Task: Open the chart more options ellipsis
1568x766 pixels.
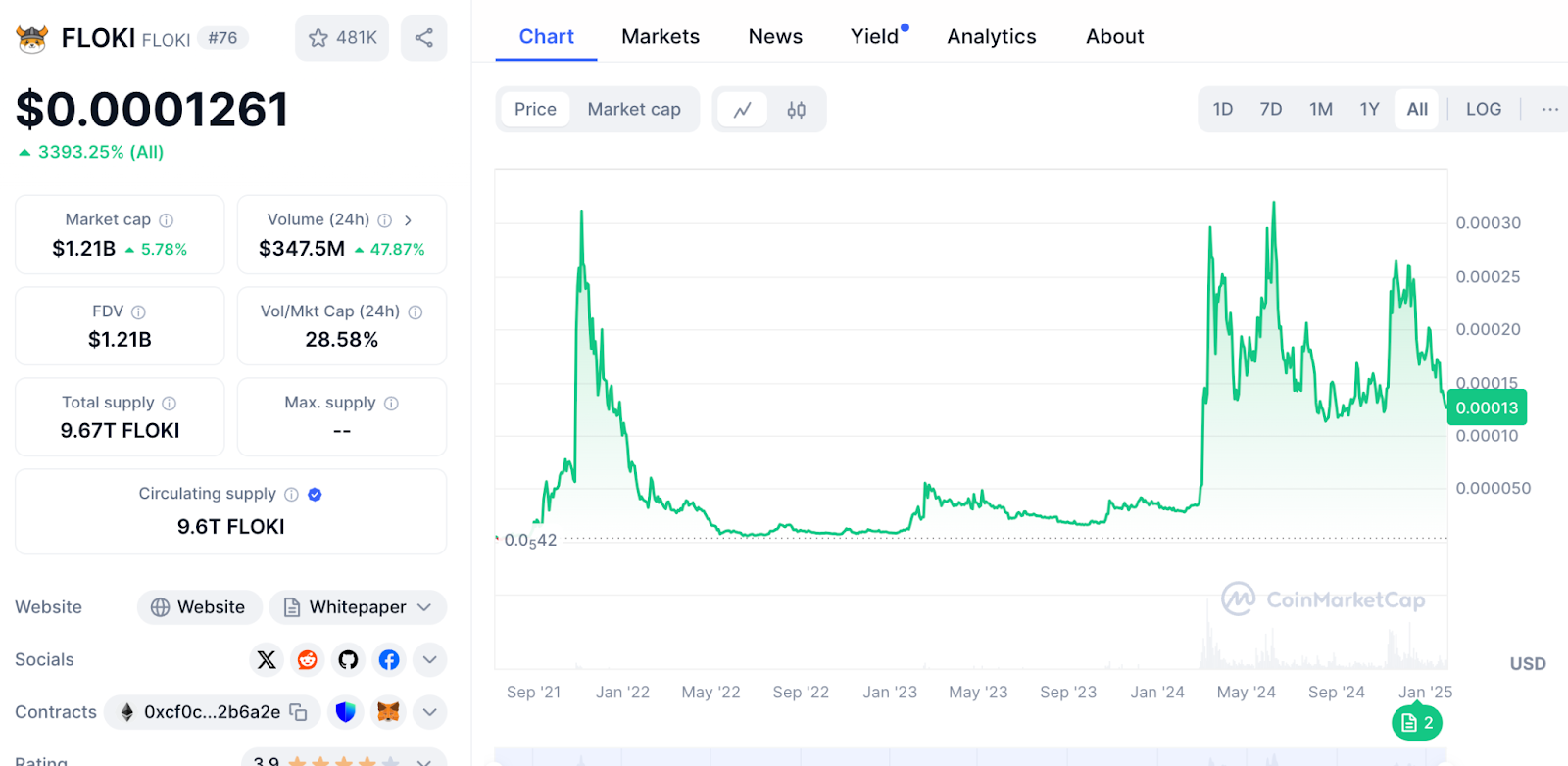Action: (1549, 109)
